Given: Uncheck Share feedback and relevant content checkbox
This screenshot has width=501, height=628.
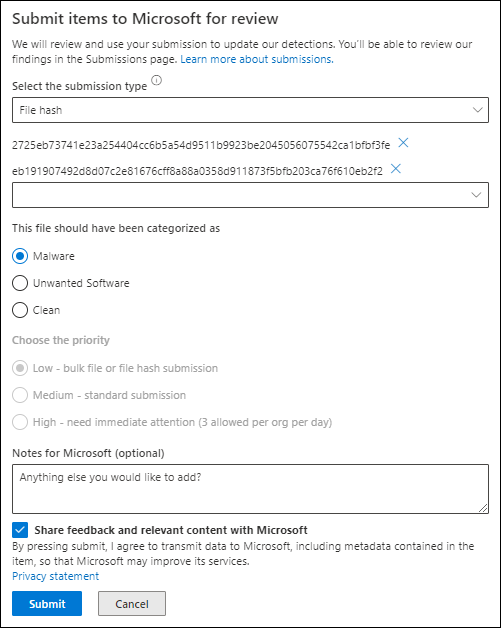Looking at the screenshot, I should (x=20, y=530).
